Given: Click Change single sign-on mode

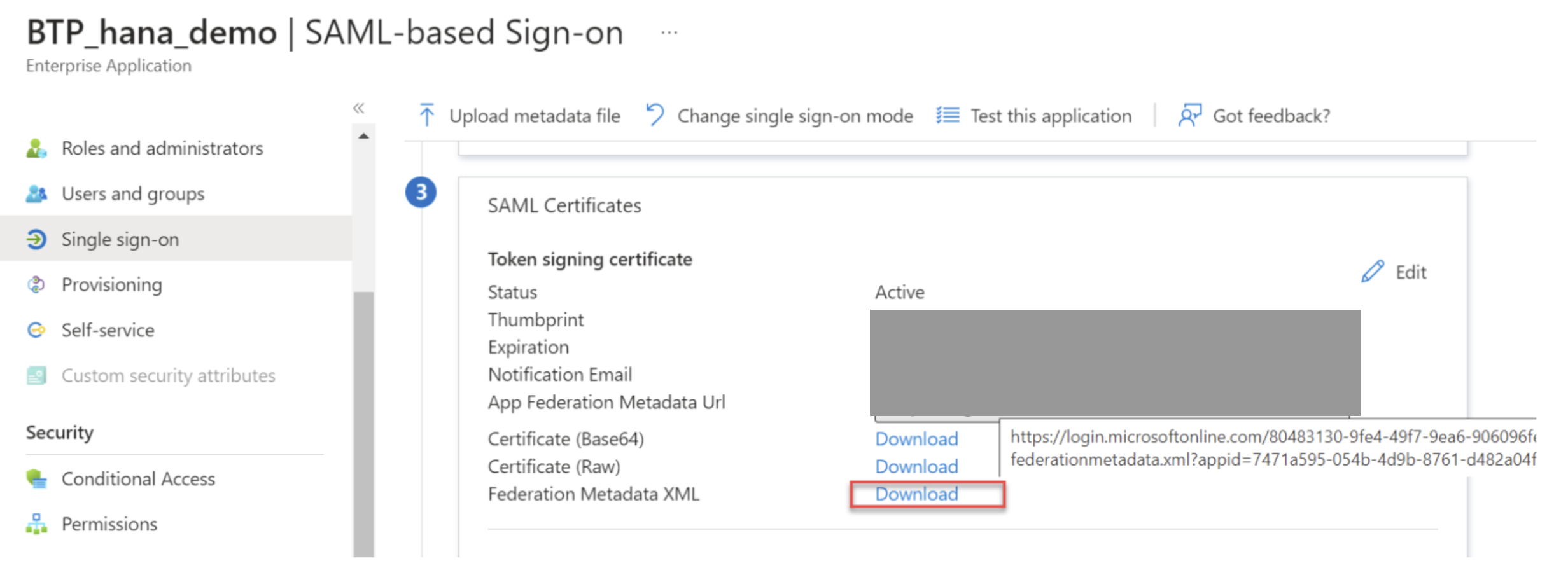Looking at the screenshot, I should click(x=779, y=116).
